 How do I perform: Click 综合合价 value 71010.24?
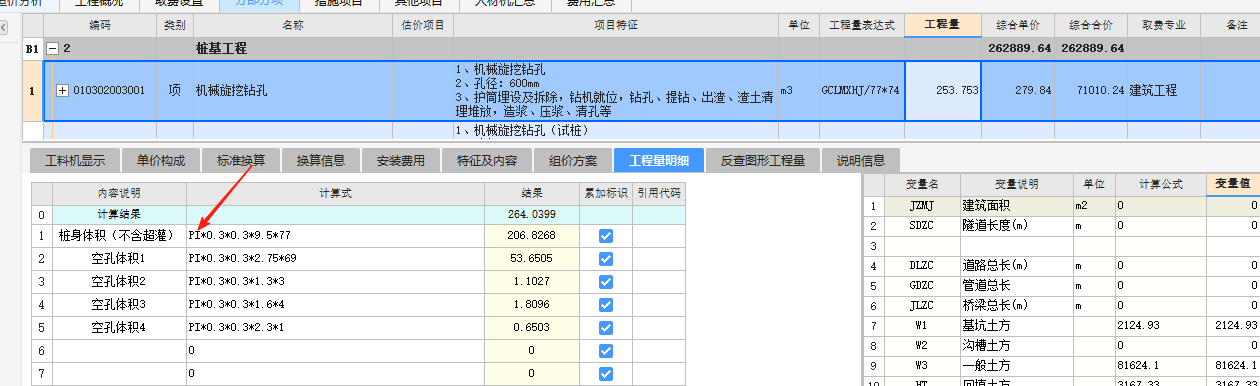pos(1091,90)
